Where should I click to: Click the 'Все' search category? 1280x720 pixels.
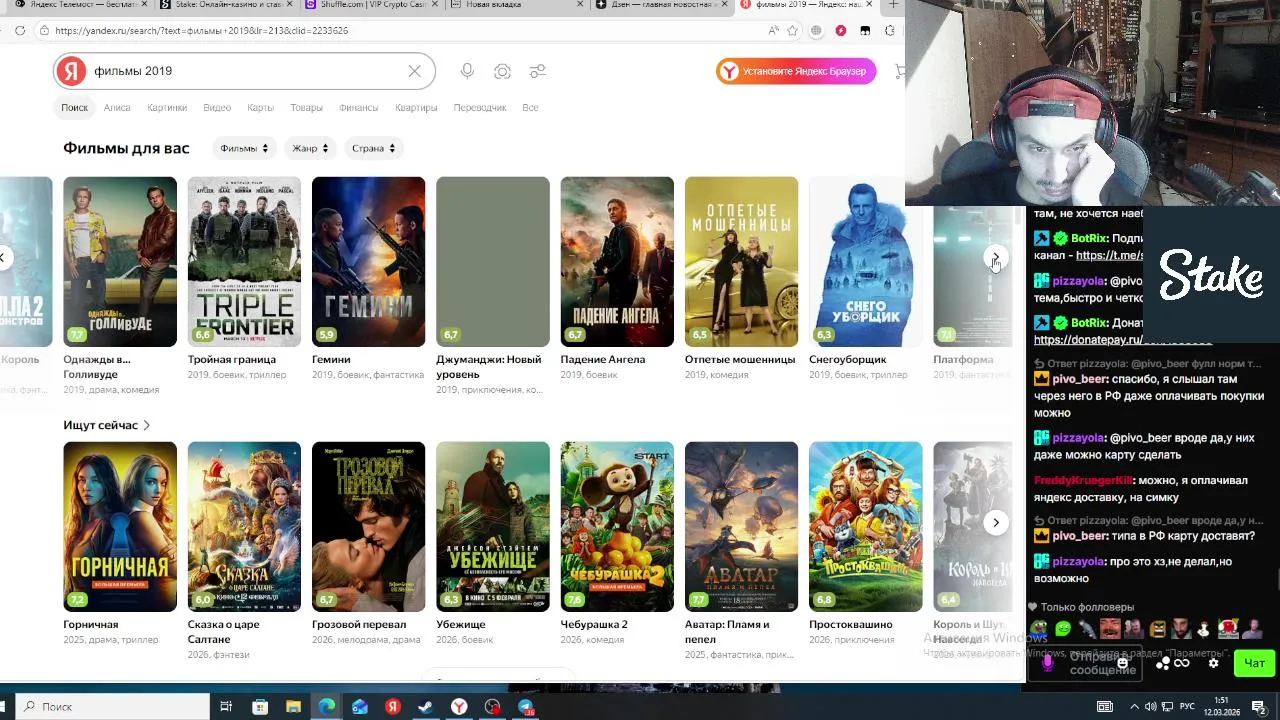[x=530, y=107]
